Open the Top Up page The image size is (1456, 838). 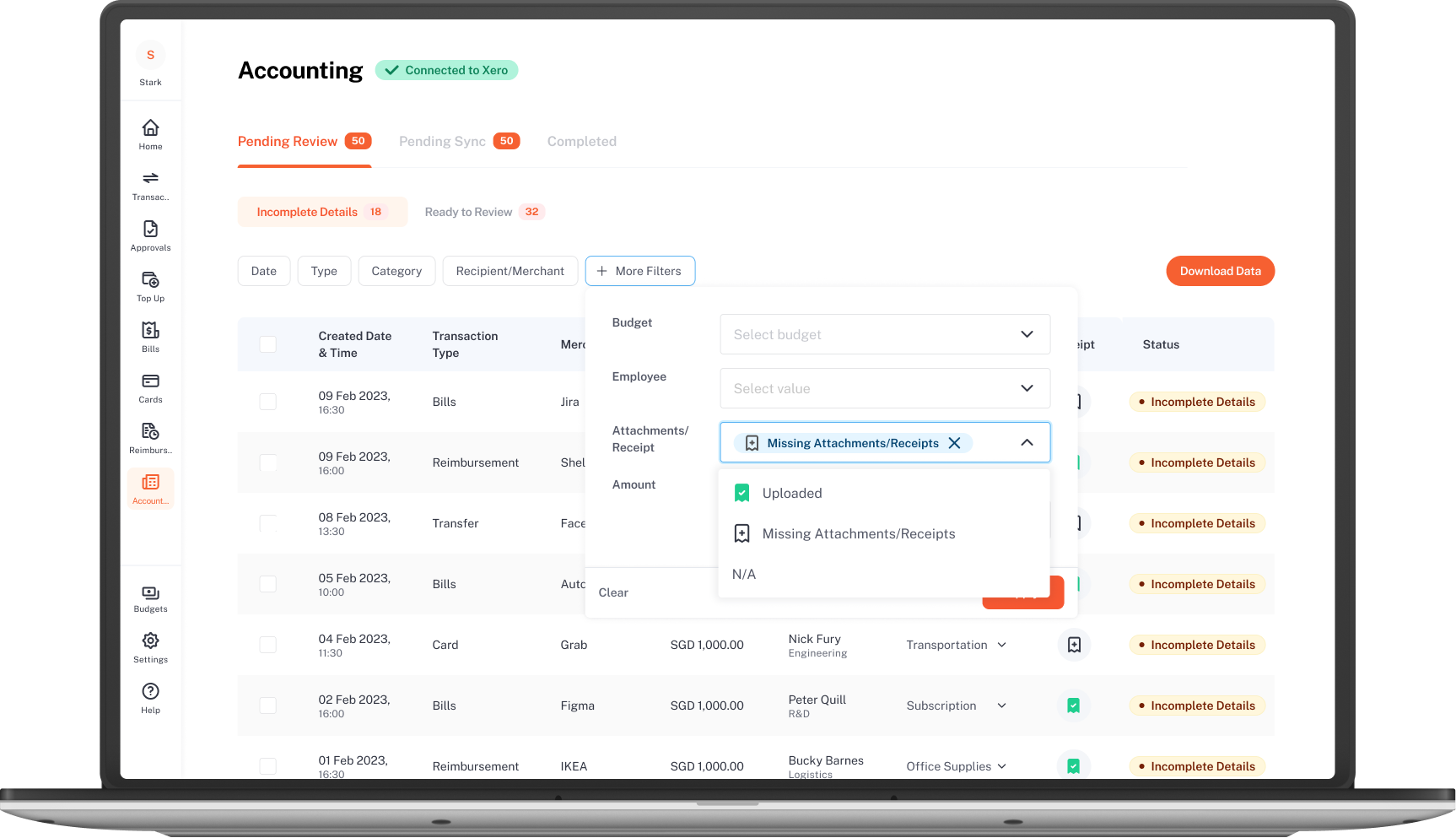point(150,286)
